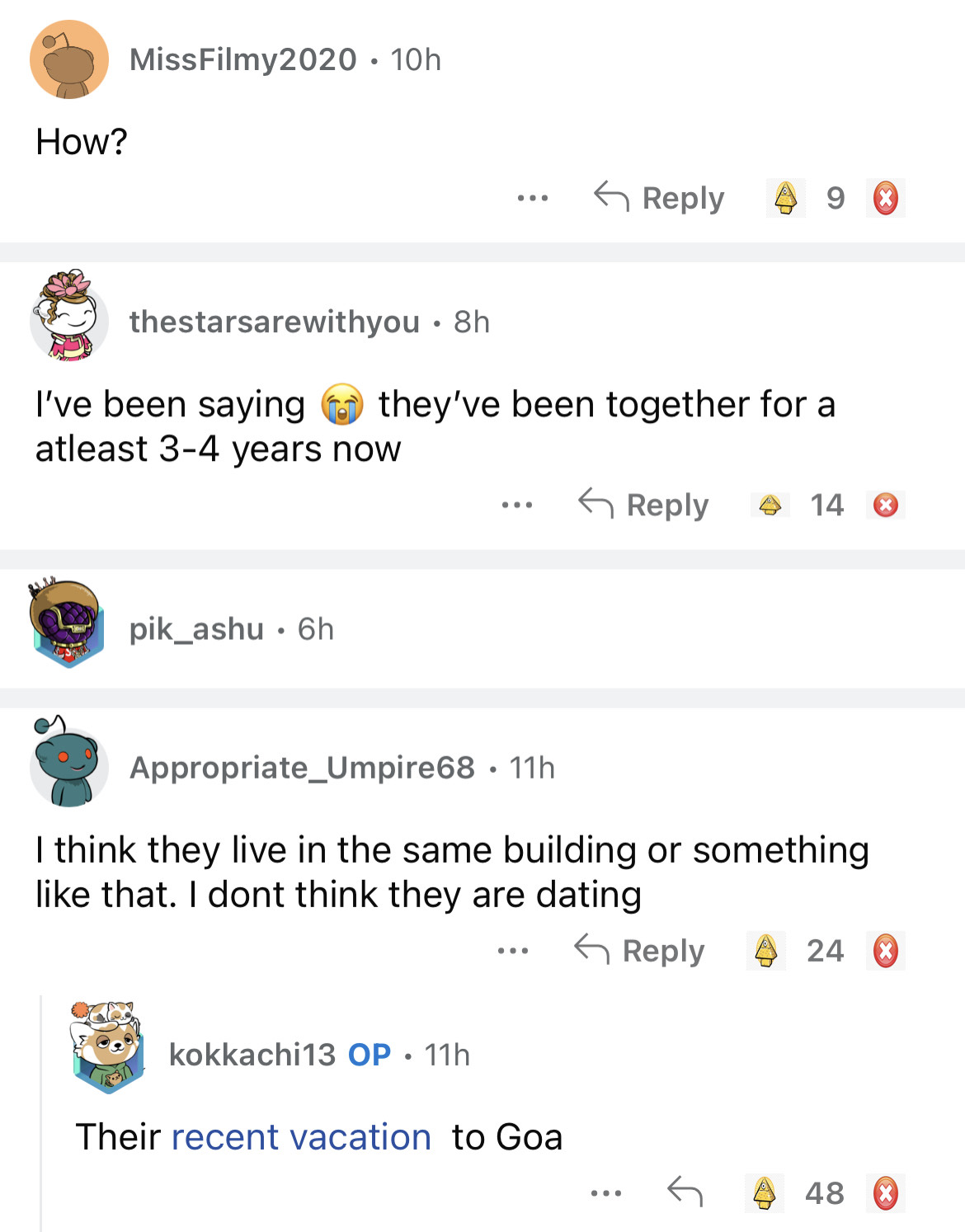Upvote MissFilmy2020's "How?" comment
Viewport: 965px width, 1232px height.
pos(786,198)
